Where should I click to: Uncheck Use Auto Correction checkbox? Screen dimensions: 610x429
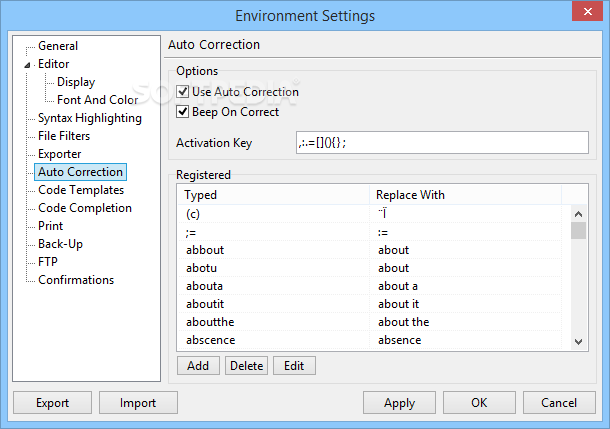[x=182, y=92]
